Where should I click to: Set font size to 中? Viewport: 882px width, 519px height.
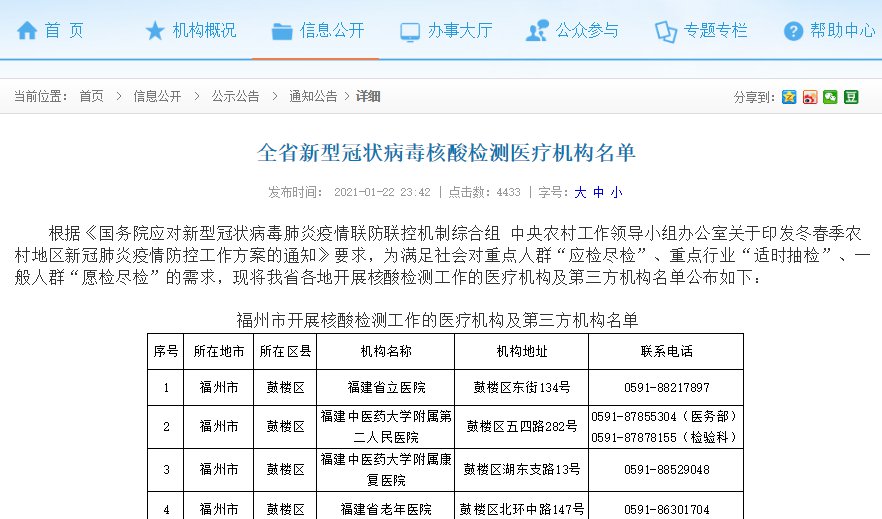(x=598, y=192)
